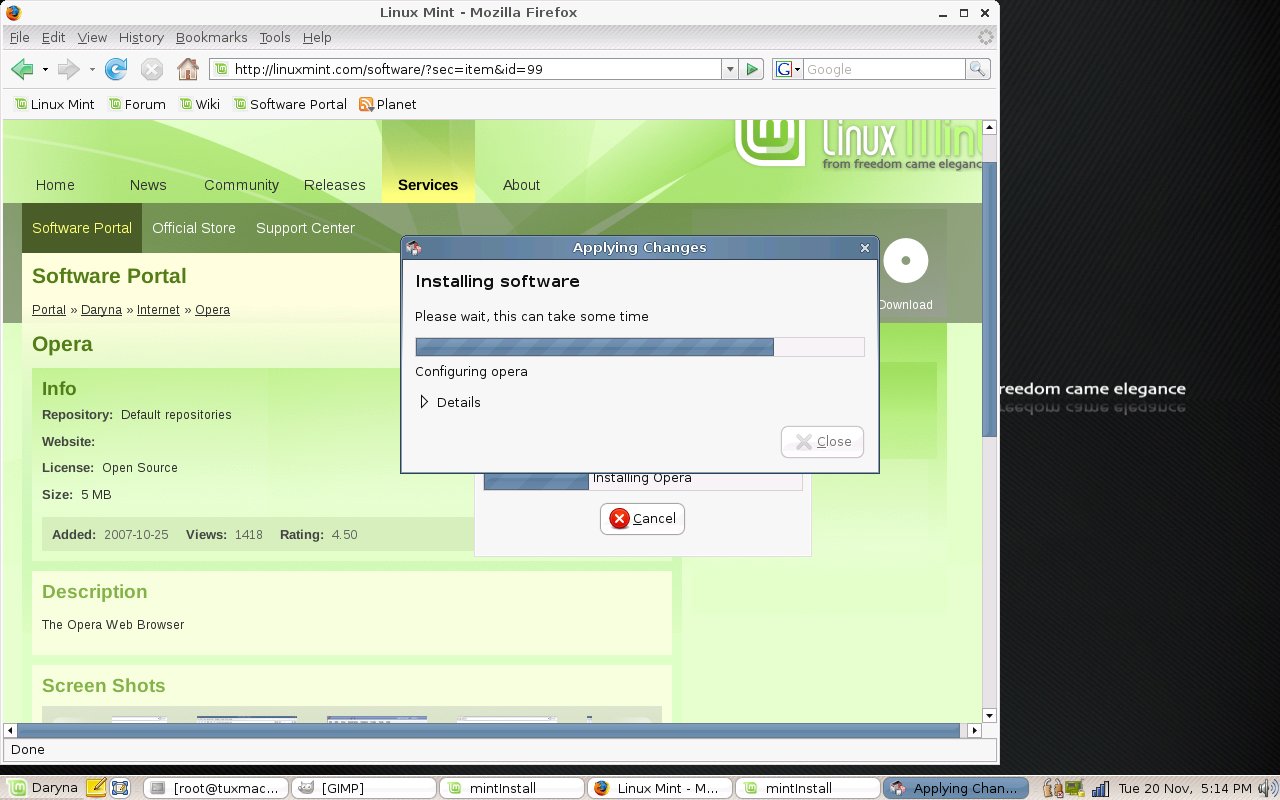Go to the Home page icon
Image resolution: width=1280 pixels, height=800 pixels.
coord(187,69)
